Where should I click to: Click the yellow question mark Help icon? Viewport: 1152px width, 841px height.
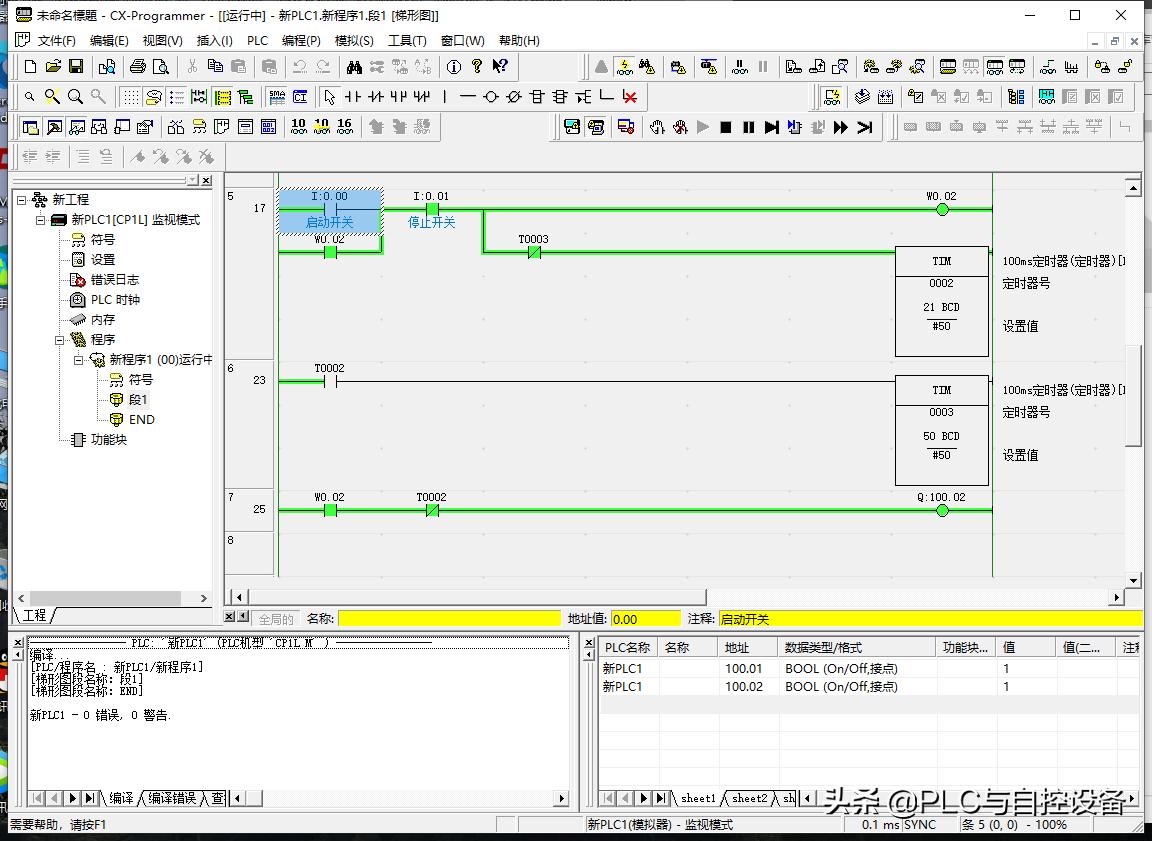pyautogui.click(x=477, y=67)
